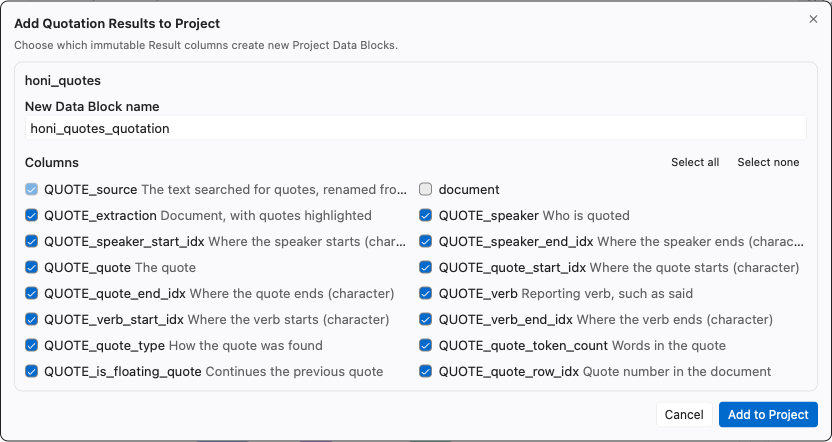This screenshot has width=832, height=442.
Task: Click 'Document, with quotes highlighted' description
Action: (266, 215)
